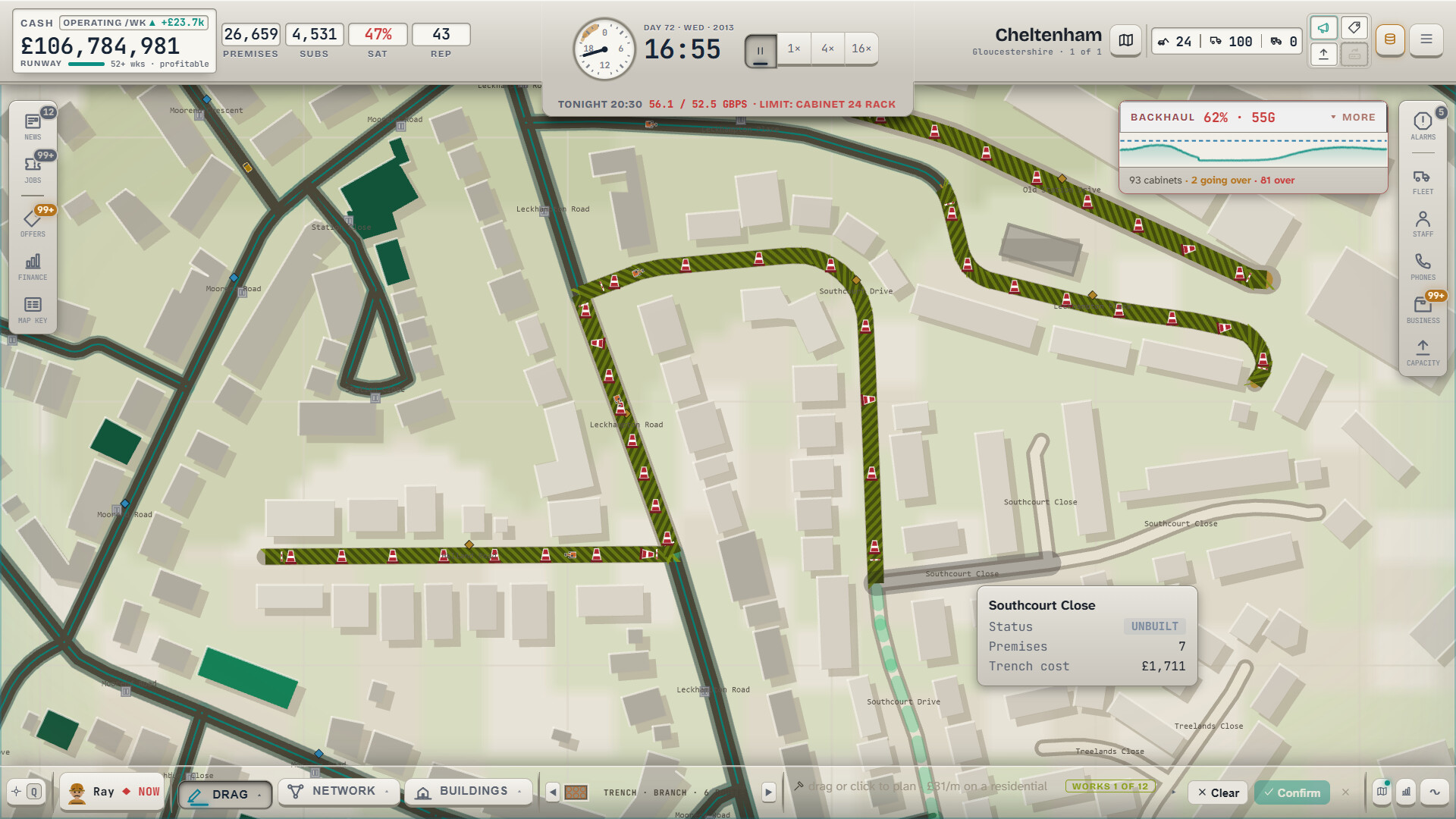Confirm the planned trench works
Screen dimensions: 1456x819
coord(1292,792)
